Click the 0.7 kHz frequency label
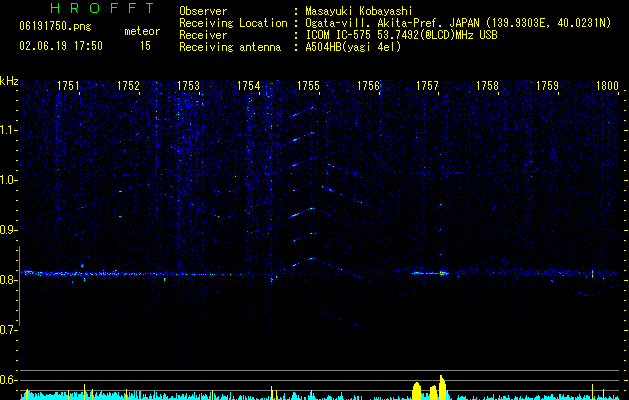The height and width of the screenshot is (400, 629). click(9, 330)
